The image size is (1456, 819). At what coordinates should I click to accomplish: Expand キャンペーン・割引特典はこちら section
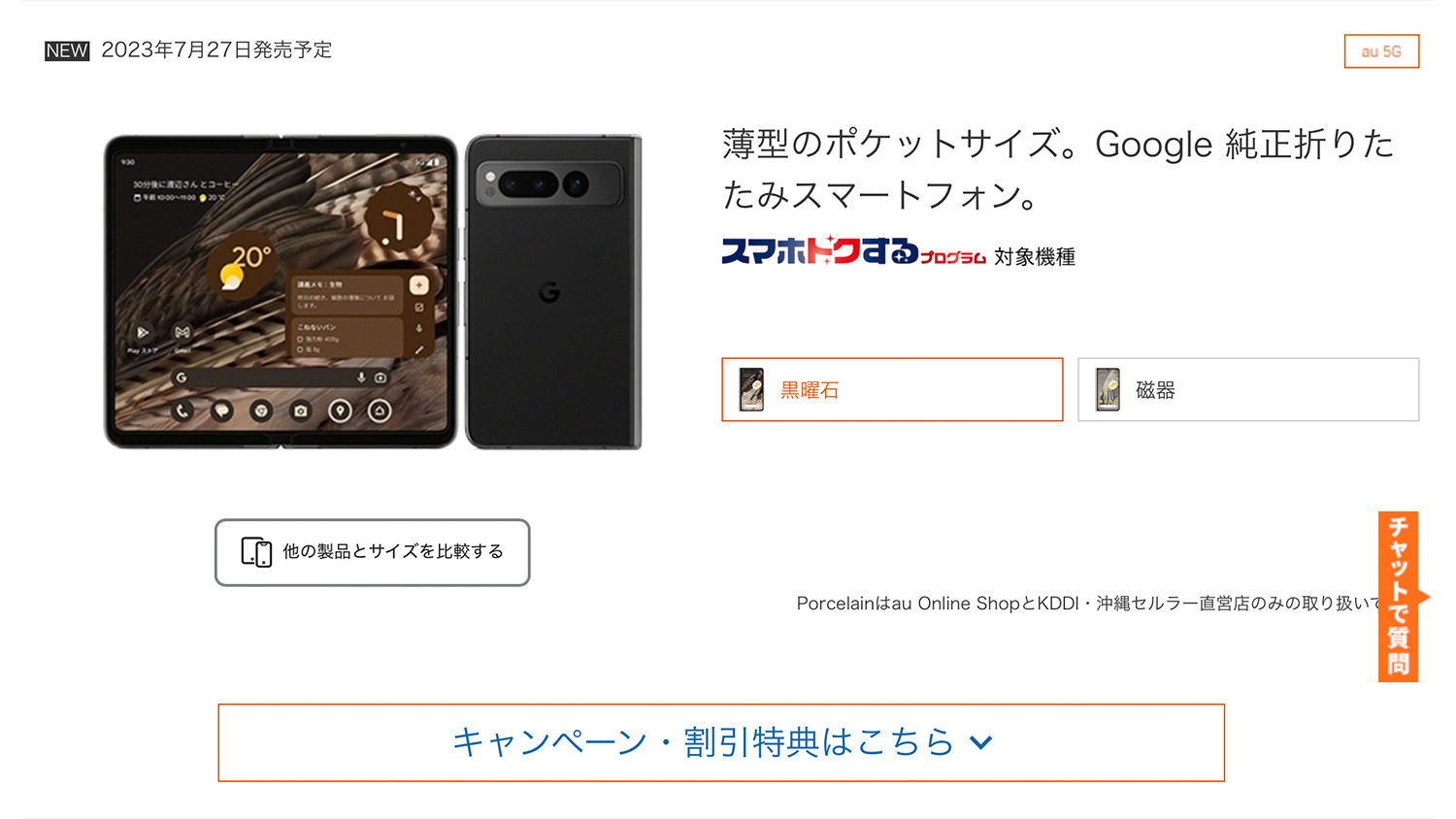(721, 742)
